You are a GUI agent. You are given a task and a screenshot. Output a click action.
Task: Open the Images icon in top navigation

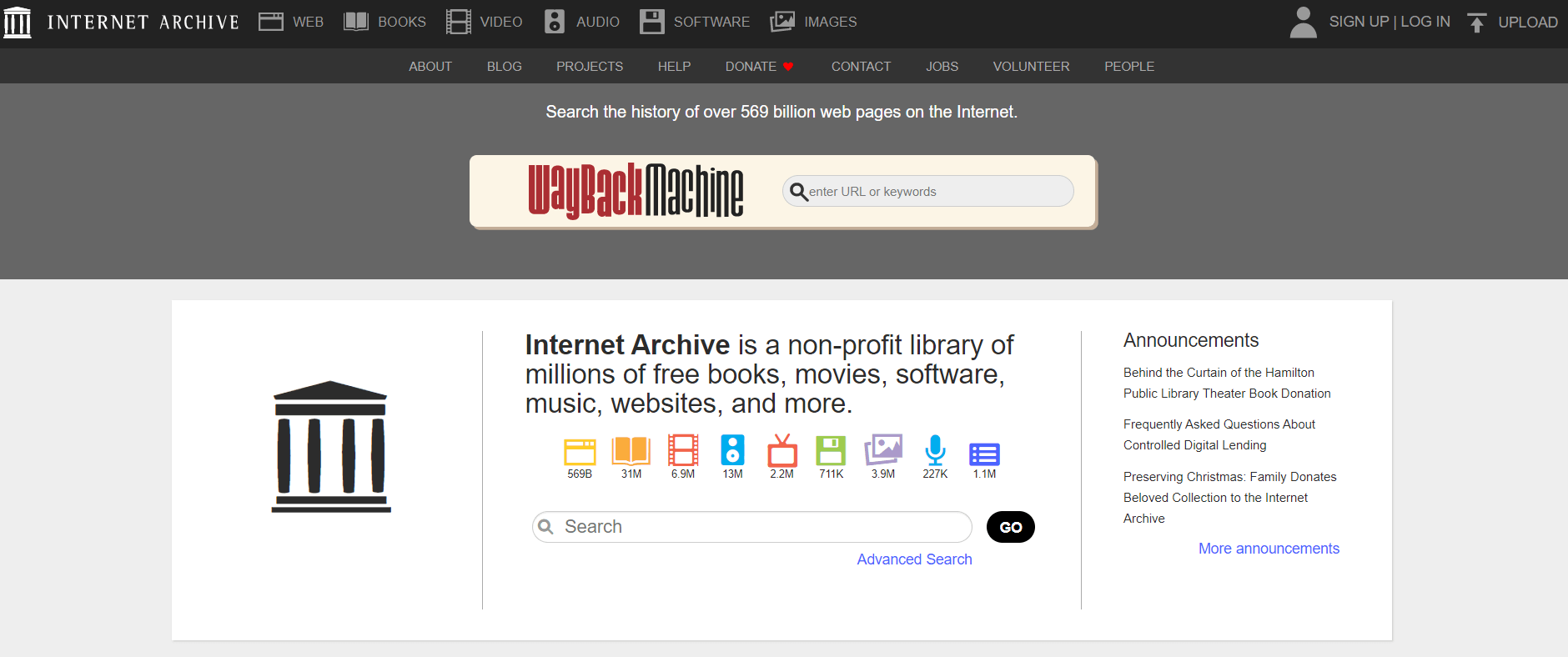click(782, 22)
